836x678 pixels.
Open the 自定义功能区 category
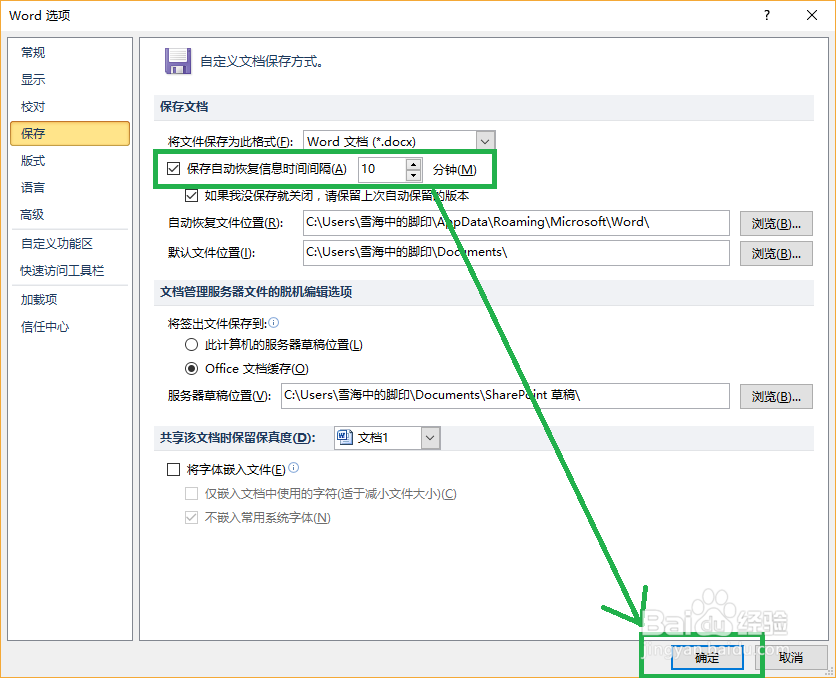coord(70,244)
